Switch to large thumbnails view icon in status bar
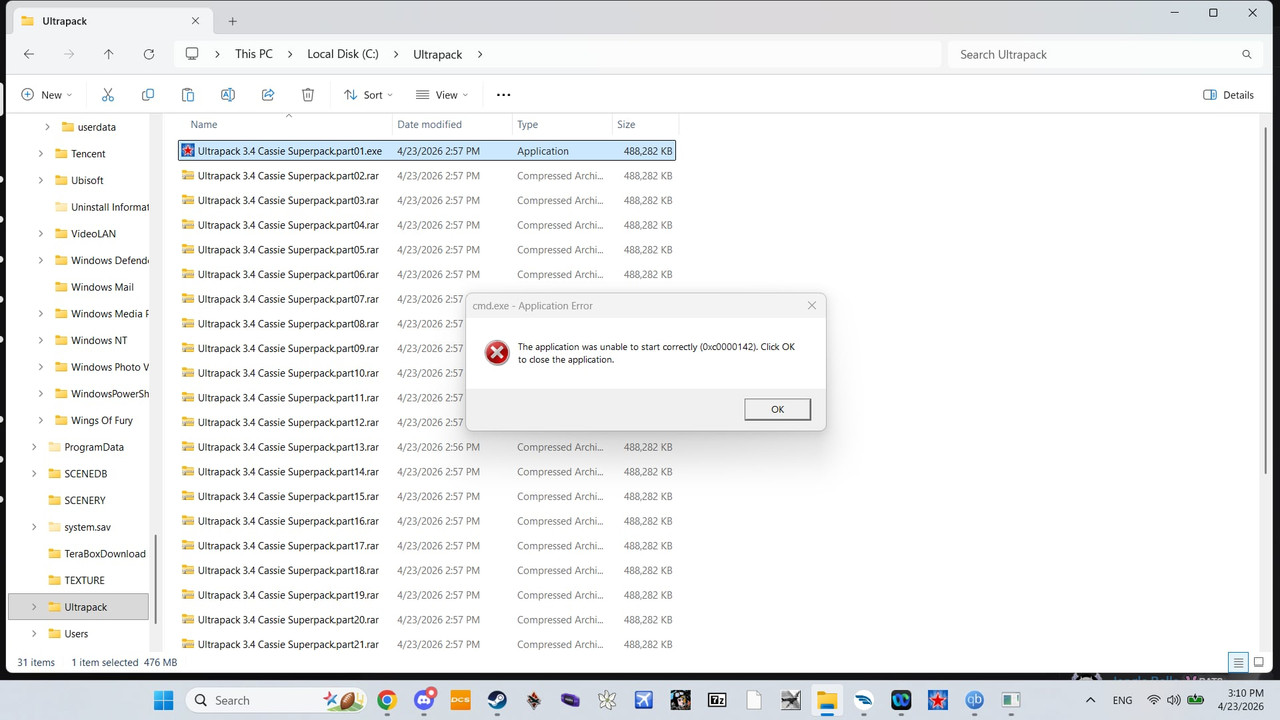Viewport: 1280px width, 720px height. click(x=1259, y=662)
